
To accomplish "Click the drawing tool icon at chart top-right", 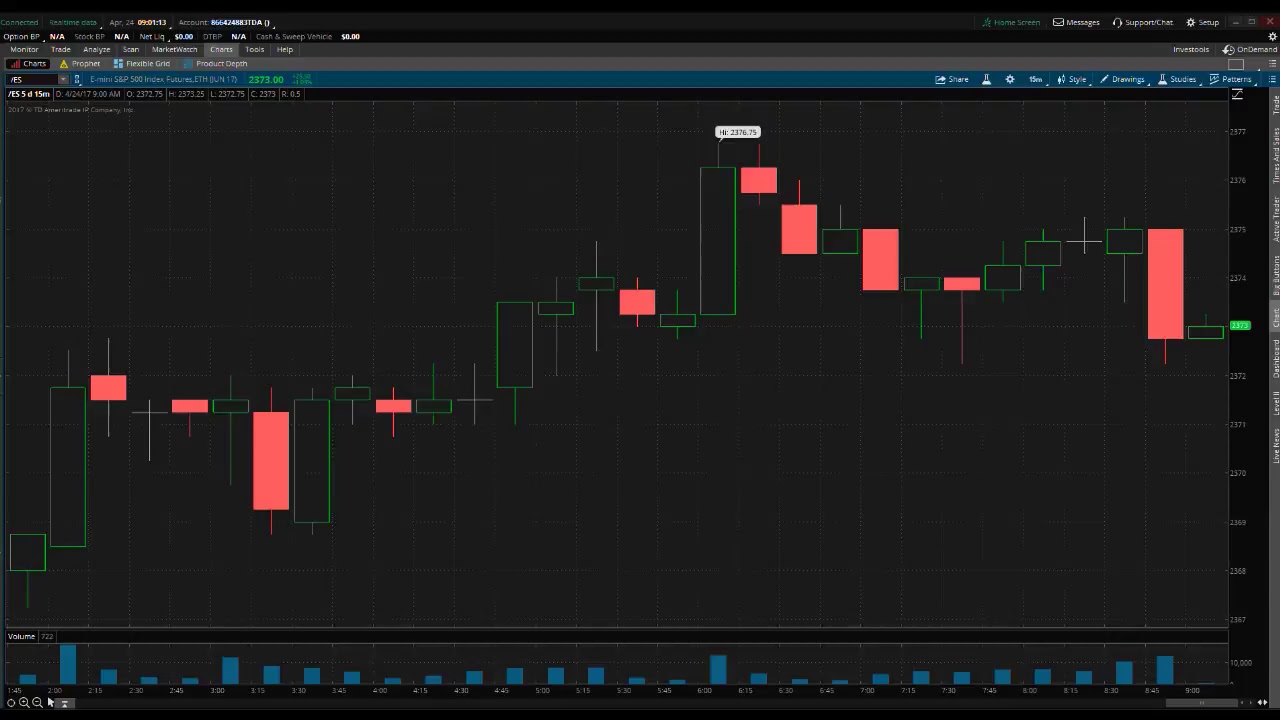I will 1237,94.
